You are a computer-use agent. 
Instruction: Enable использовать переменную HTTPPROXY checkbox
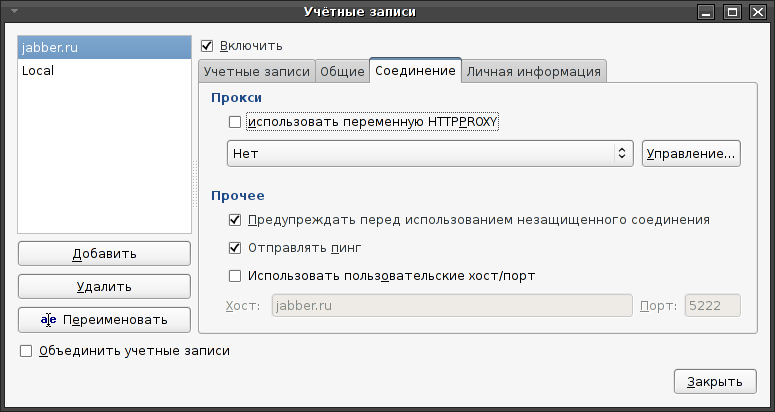[x=235, y=122]
